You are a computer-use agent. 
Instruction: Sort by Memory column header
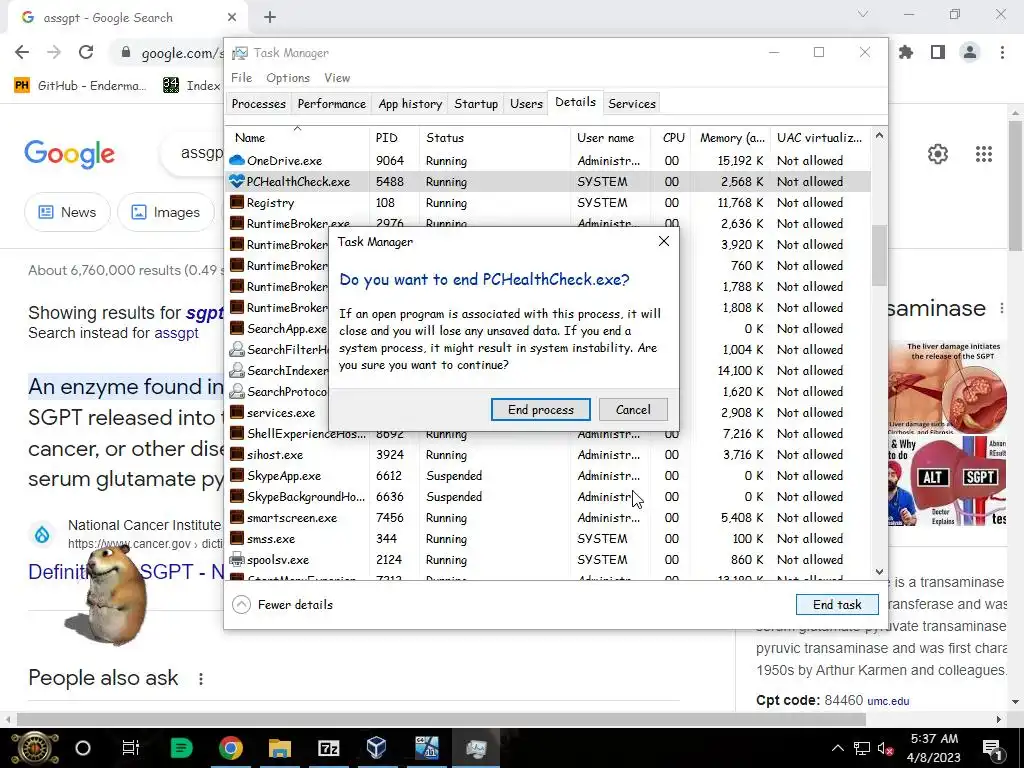pyautogui.click(x=732, y=138)
